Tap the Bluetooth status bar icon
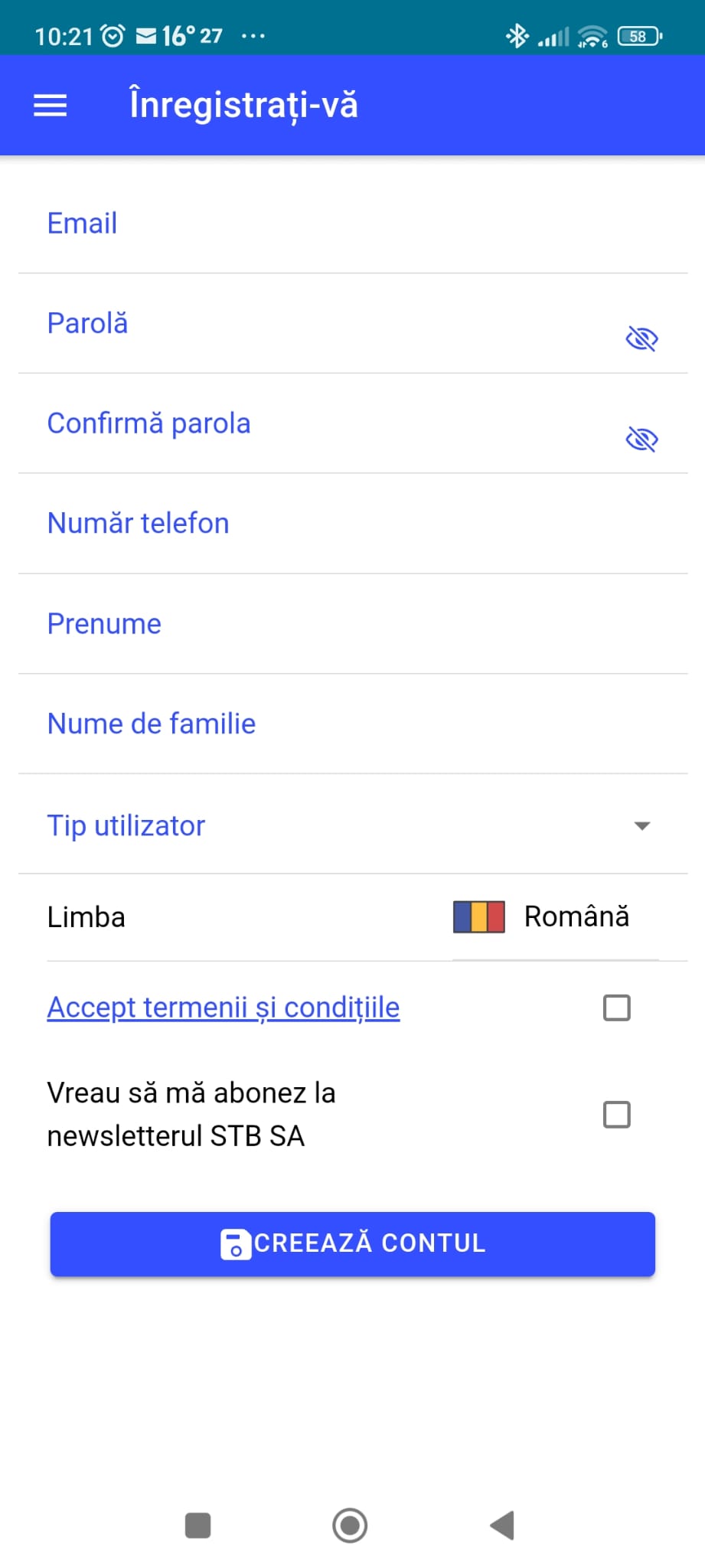The height and width of the screenshot is (1568, 705). 517,36
